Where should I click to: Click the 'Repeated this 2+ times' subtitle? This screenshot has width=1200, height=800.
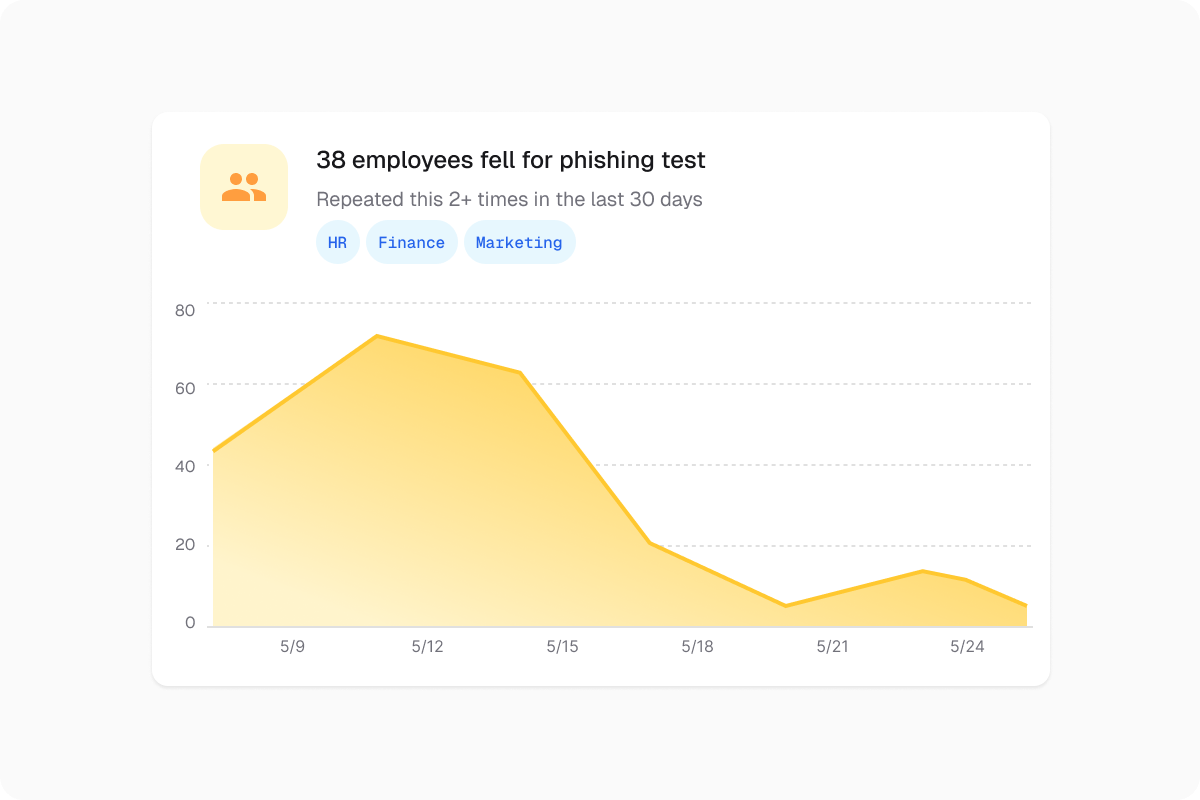click(x=509, y=199)
